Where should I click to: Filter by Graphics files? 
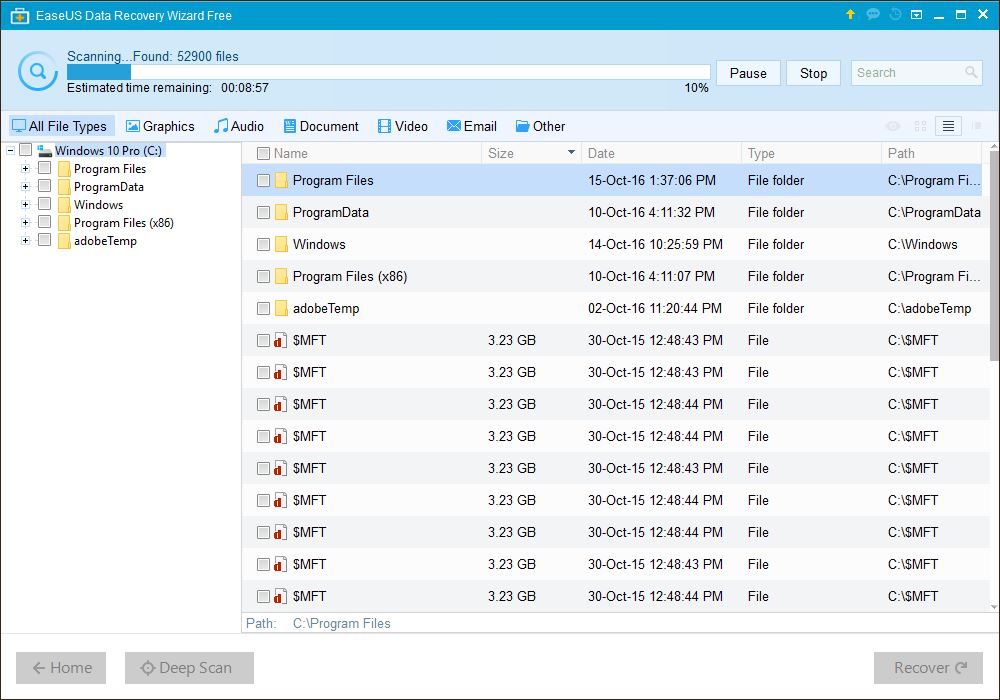click(x=160, y=126)
